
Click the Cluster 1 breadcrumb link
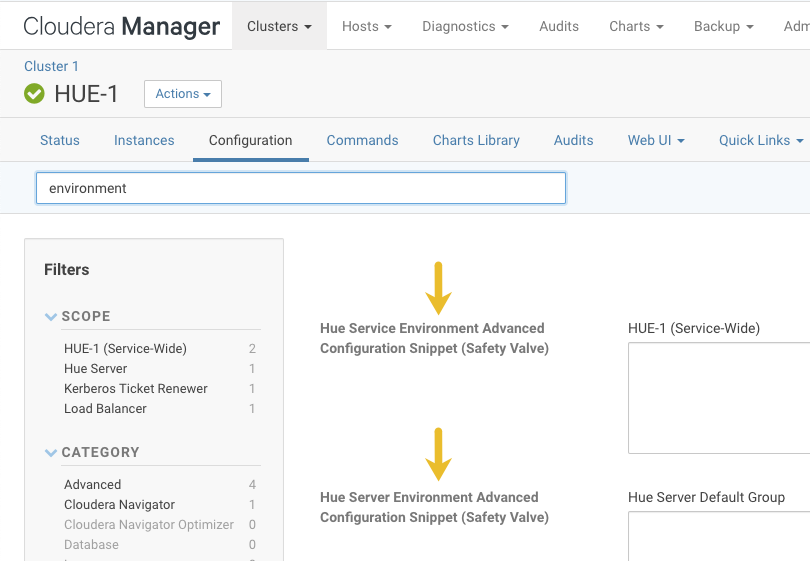(x=52, y=66)
